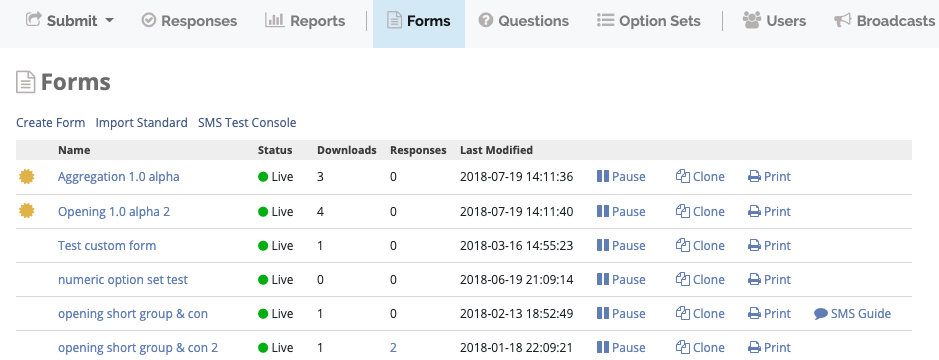Open the opening short group & con 2 form
This screenshot has width=939, height=360.
[x=138, y=348]
